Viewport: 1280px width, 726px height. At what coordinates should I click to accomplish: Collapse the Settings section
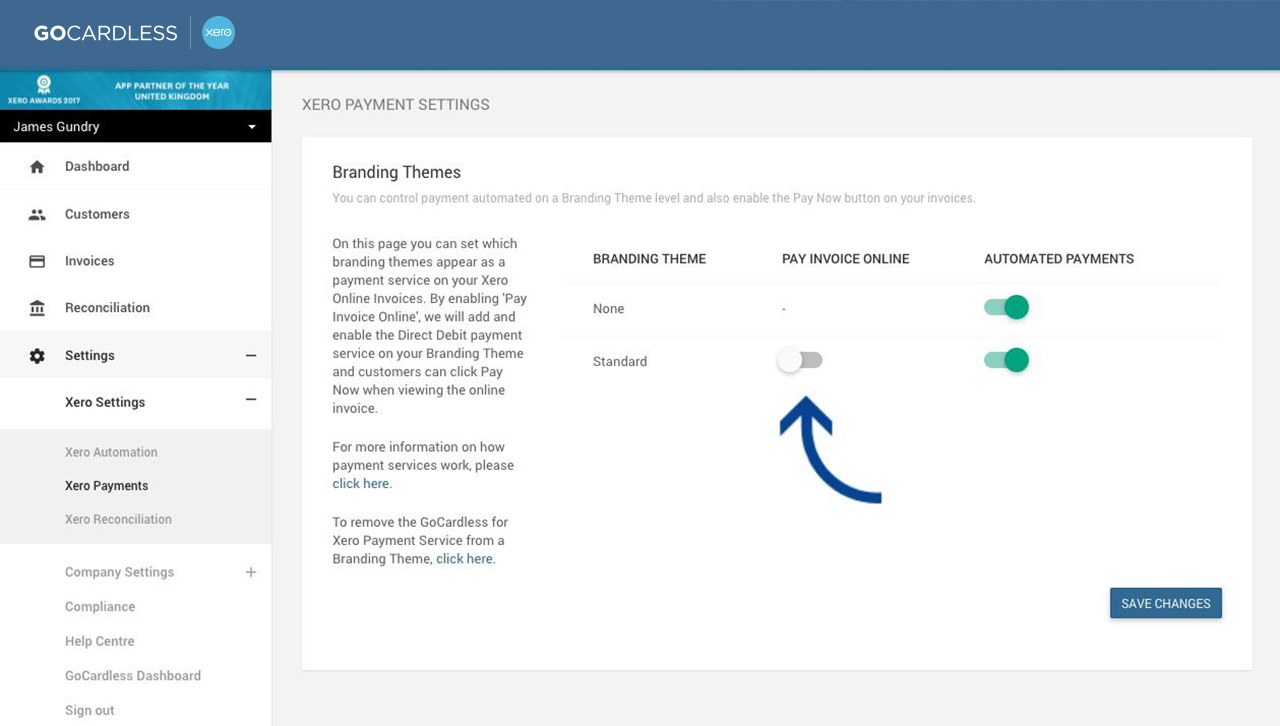pos(251,355)
